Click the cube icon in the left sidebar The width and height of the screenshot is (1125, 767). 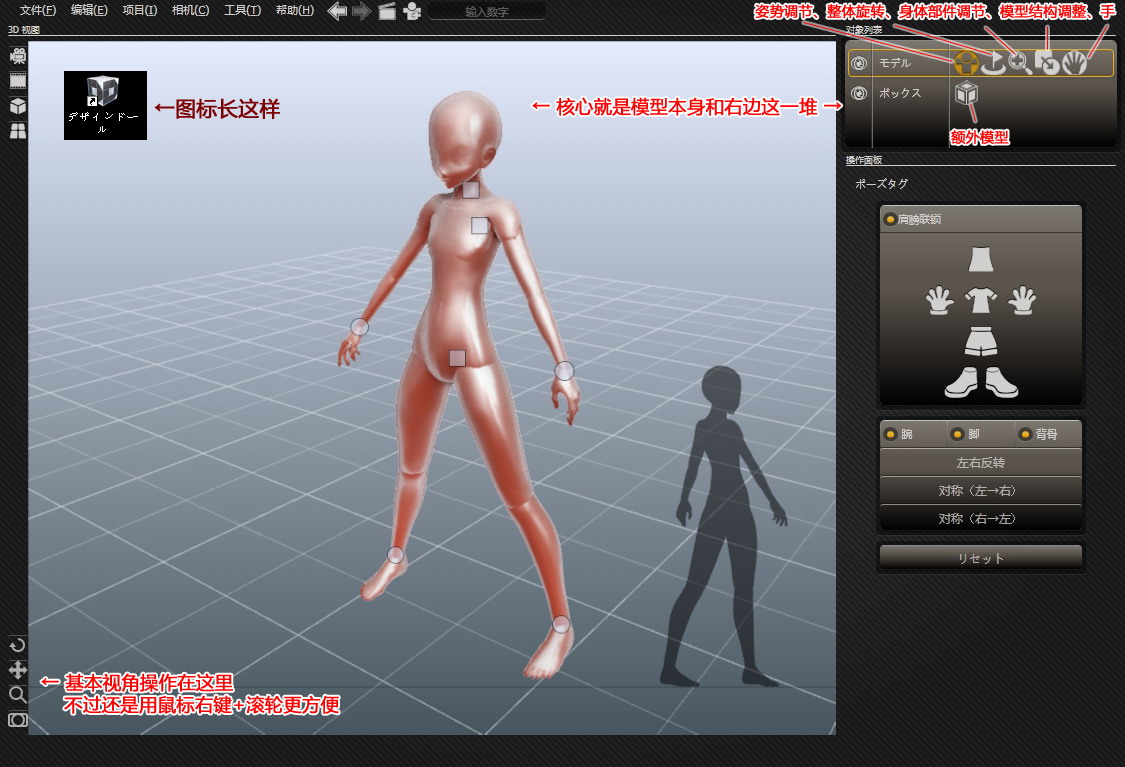click(x=17, y=105)
